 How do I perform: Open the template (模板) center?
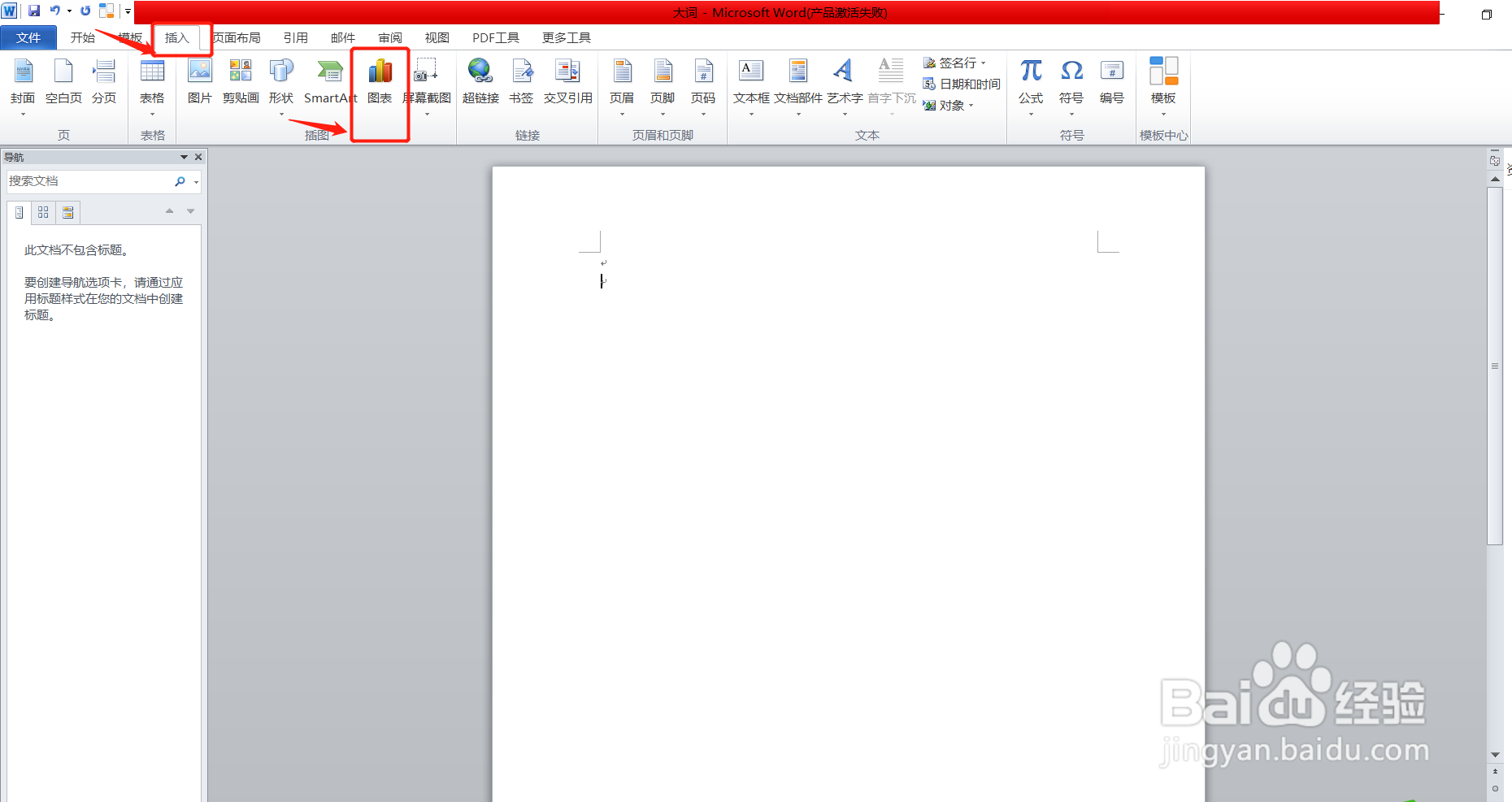(1163, 85)
